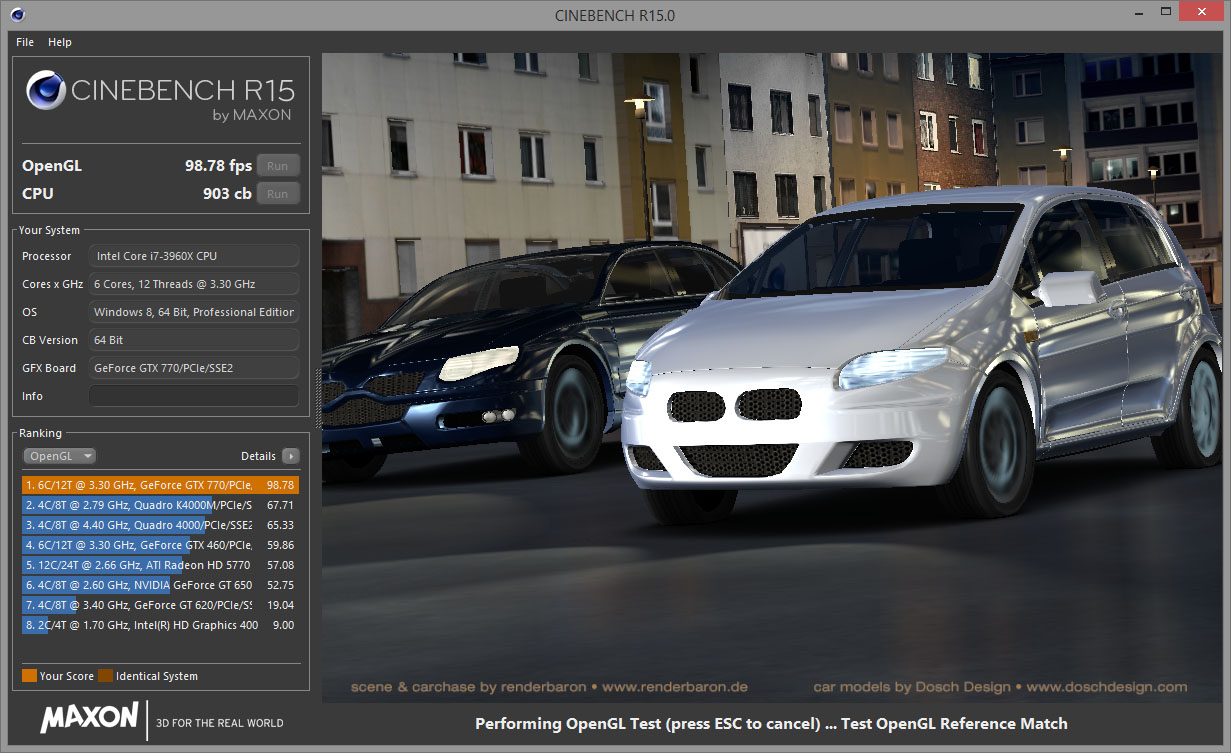The image size is (1231, 753).
Task: Click the CPU score "903 cb"
Action: pos(227,194)
